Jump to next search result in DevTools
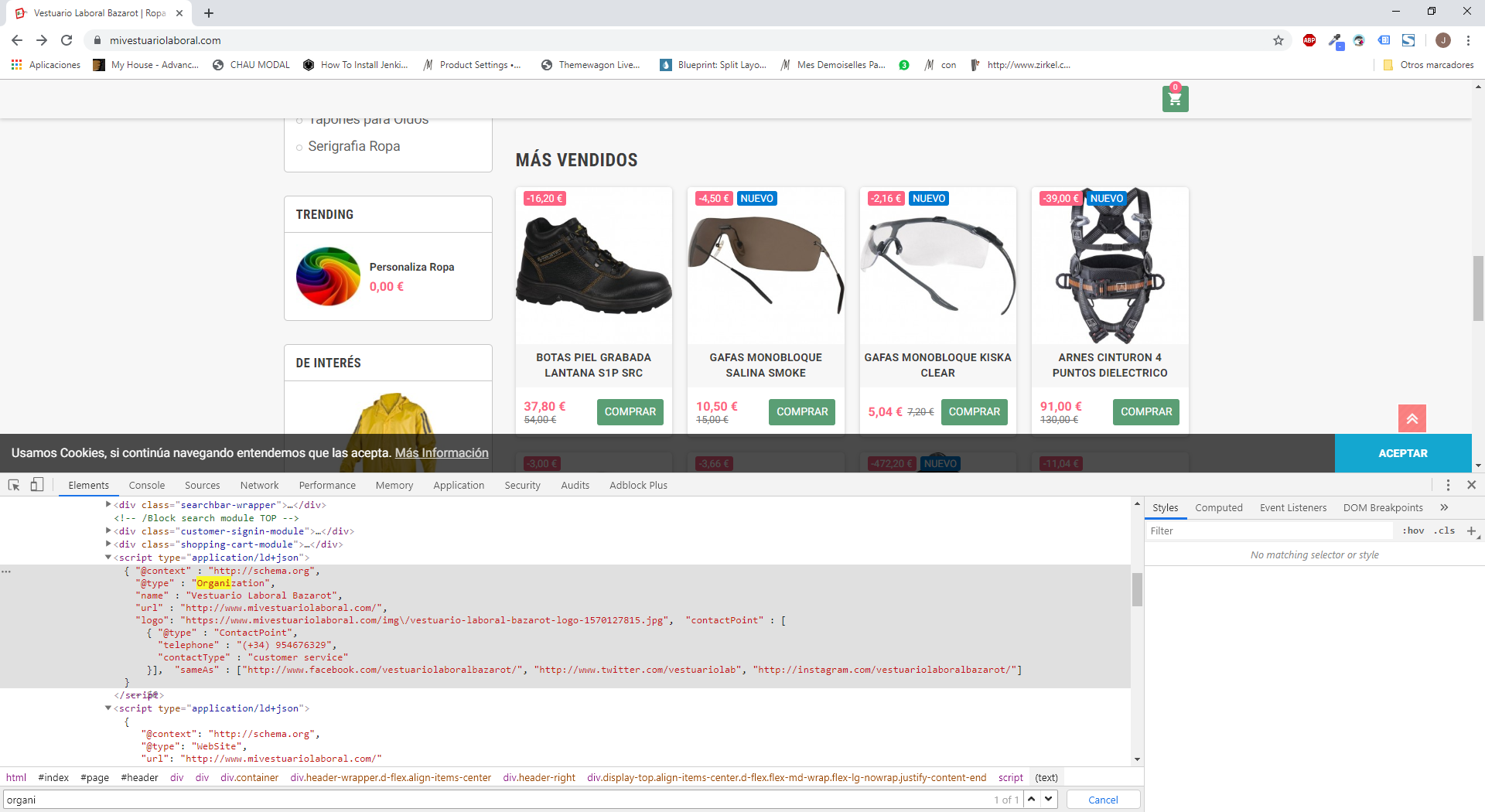 [x=1049, y=799]
